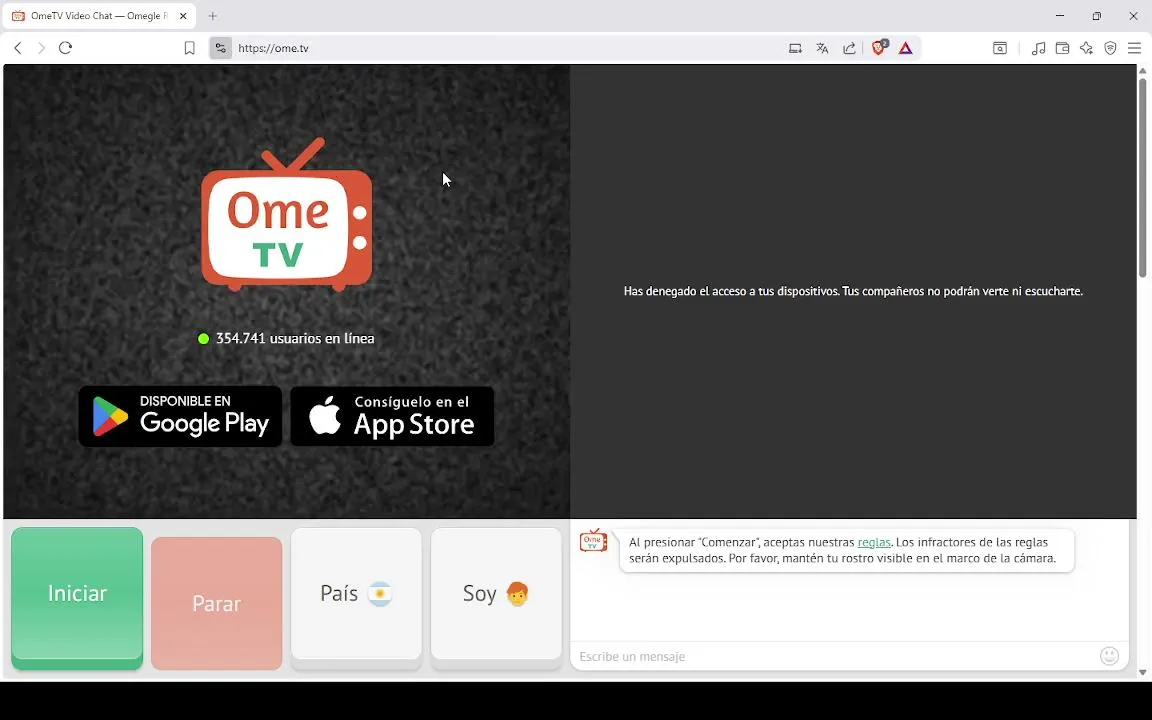This screenshot has width=1152, height=720.
Task: Click the large OmeTV logo
Action: click(287, 215)
